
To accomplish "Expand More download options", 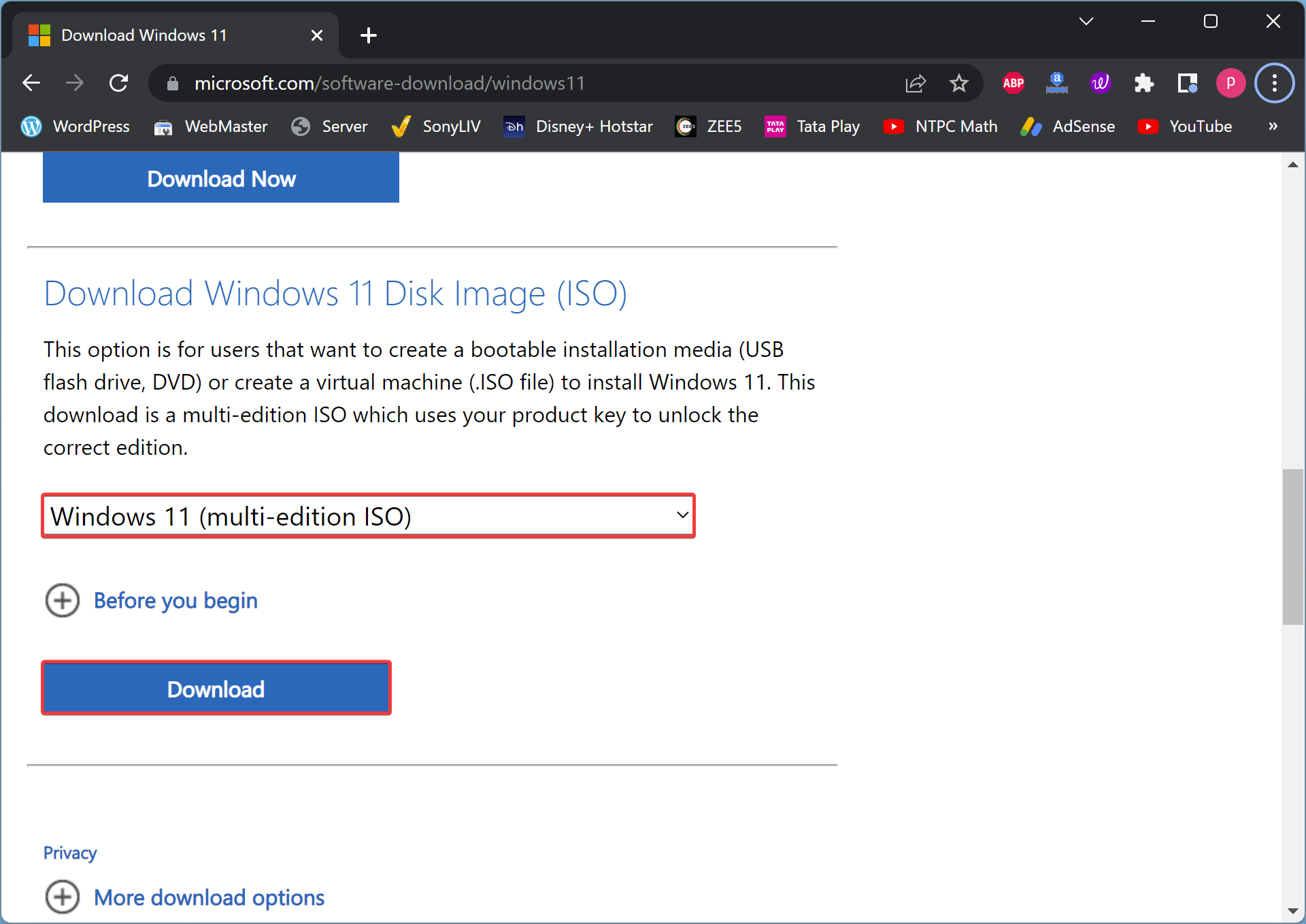I will (x=185, y=897).
